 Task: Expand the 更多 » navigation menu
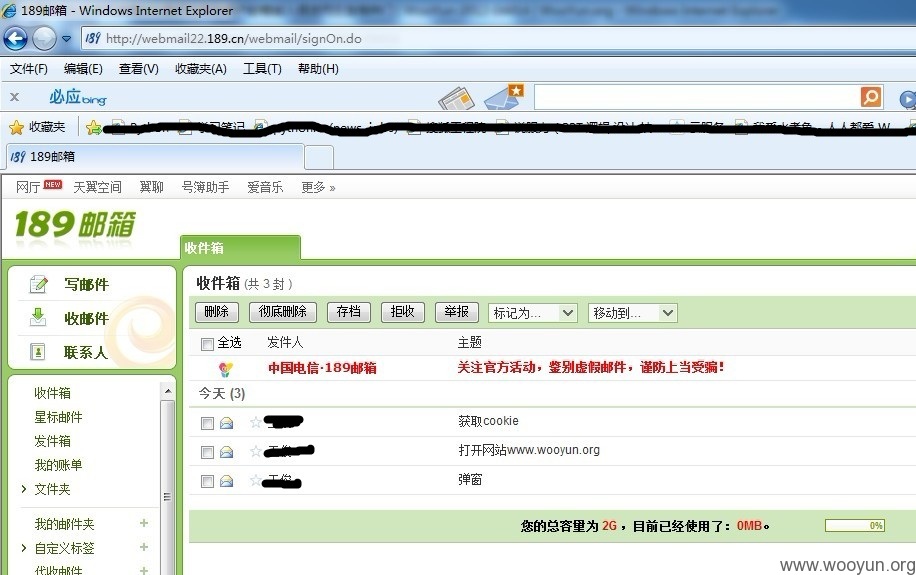point(318,187)
